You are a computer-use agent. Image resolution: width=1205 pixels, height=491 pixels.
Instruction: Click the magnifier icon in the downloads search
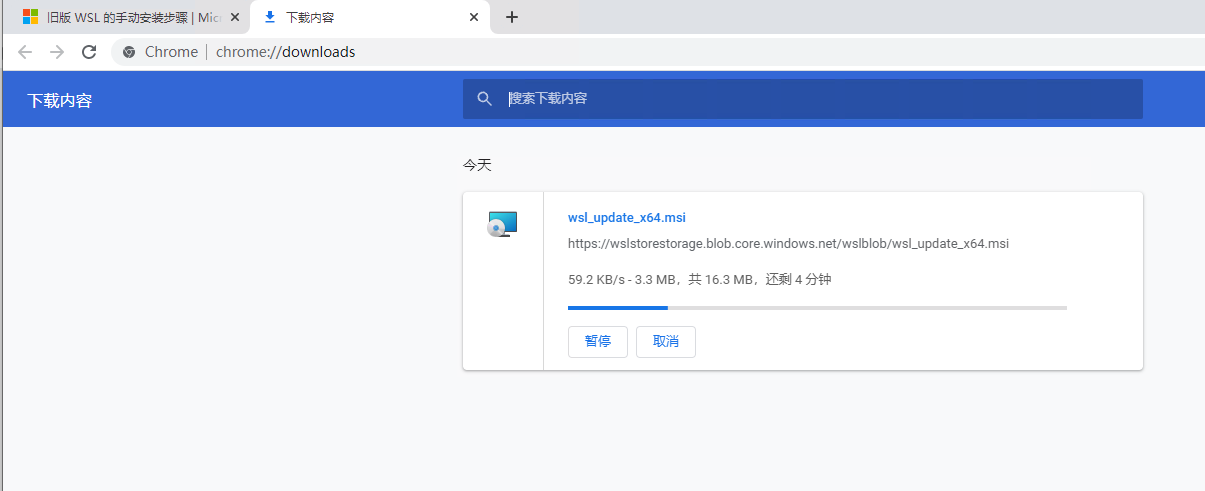485,99
